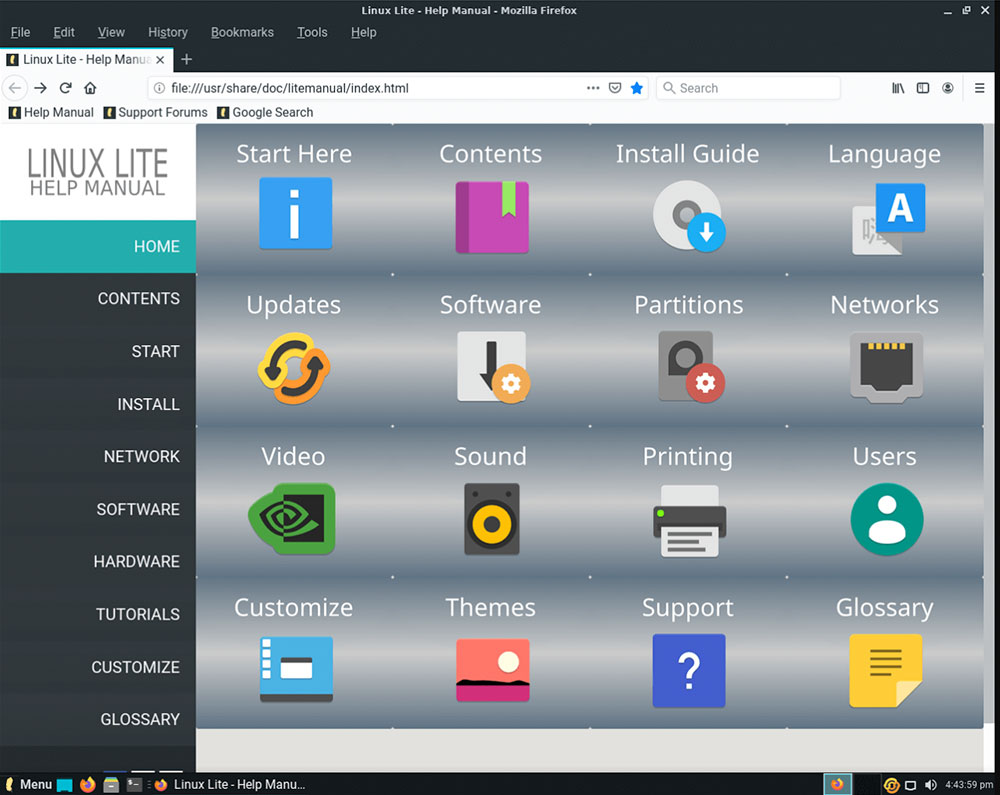
Task: Reload the current page
Action: click(66, 88)
